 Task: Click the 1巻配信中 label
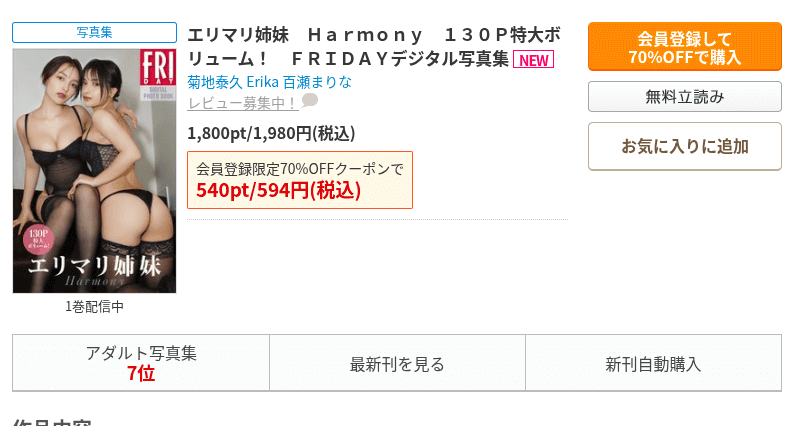click(94, 307)
